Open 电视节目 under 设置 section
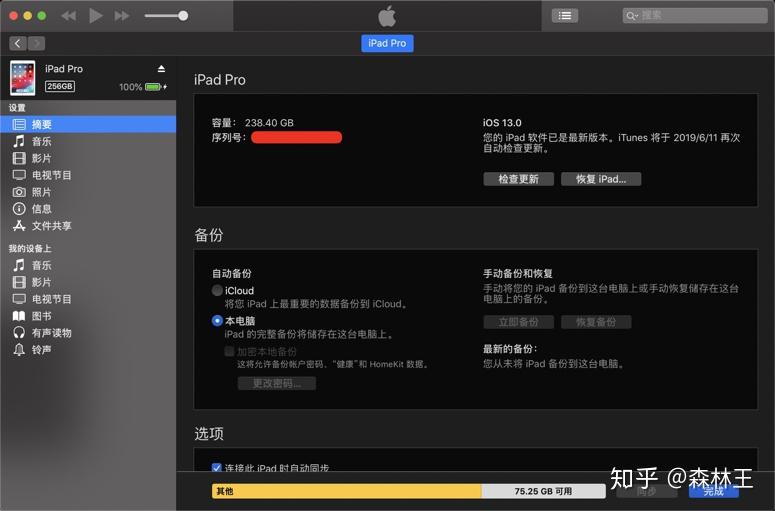This screenshot has width=775, height=511. click(x=88, y=175)
